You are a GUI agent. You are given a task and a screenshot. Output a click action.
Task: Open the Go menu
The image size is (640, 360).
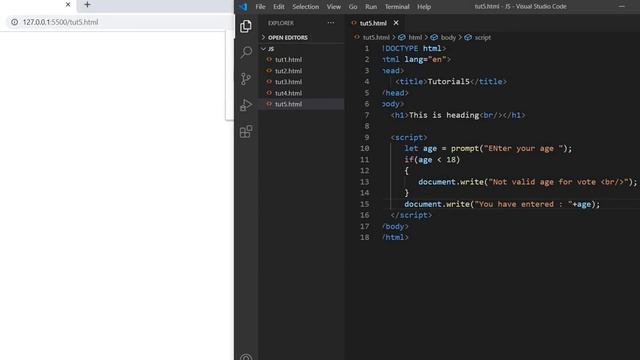(353, 7)
